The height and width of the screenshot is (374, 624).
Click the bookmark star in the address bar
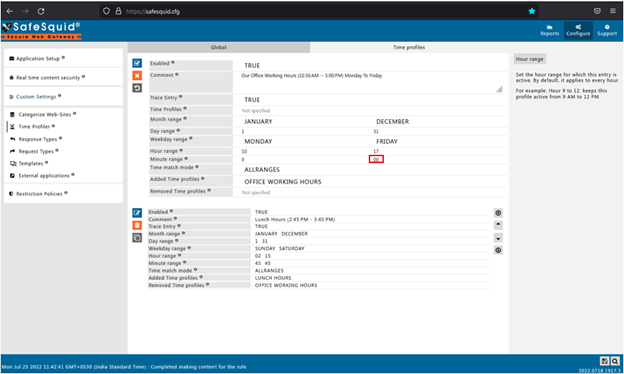532,11
